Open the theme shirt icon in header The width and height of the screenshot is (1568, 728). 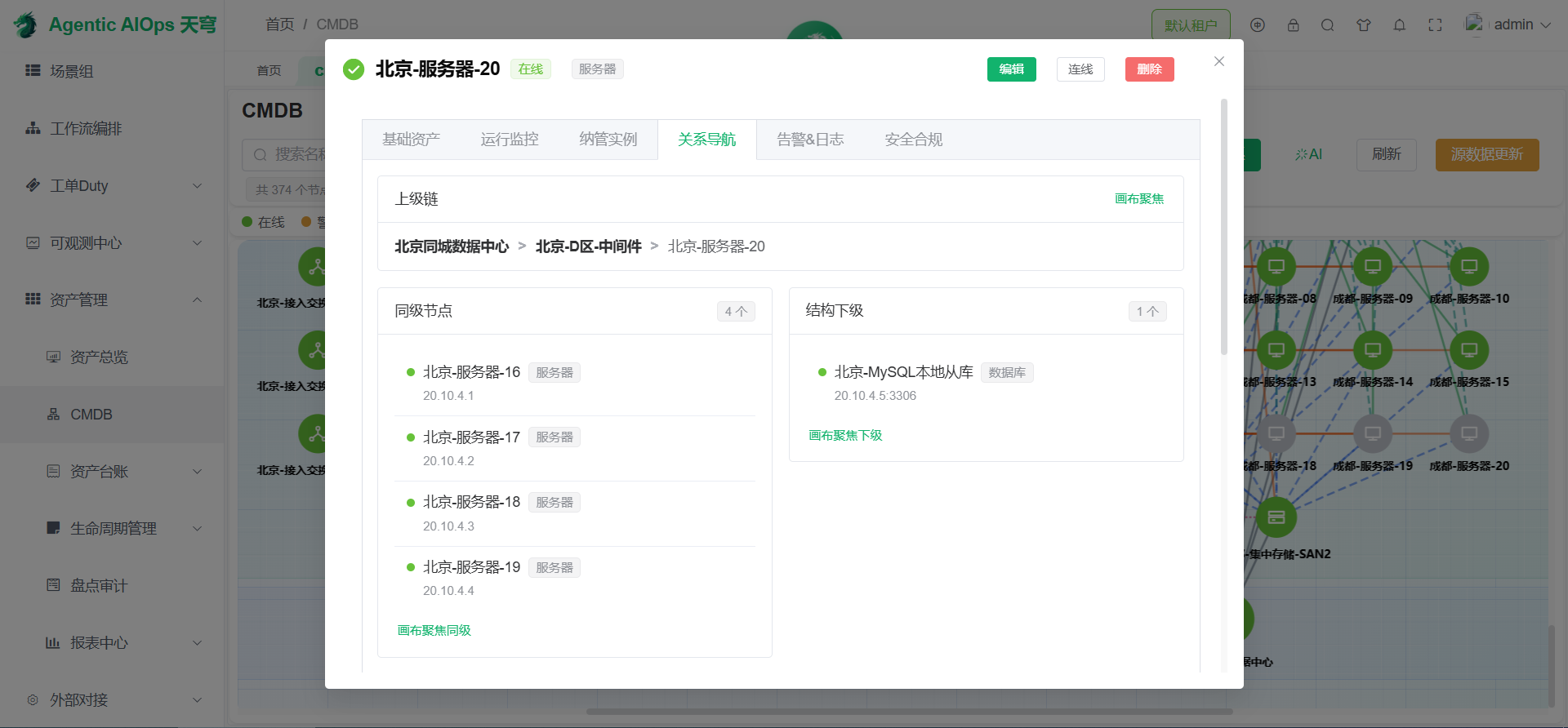(1364, 25)
